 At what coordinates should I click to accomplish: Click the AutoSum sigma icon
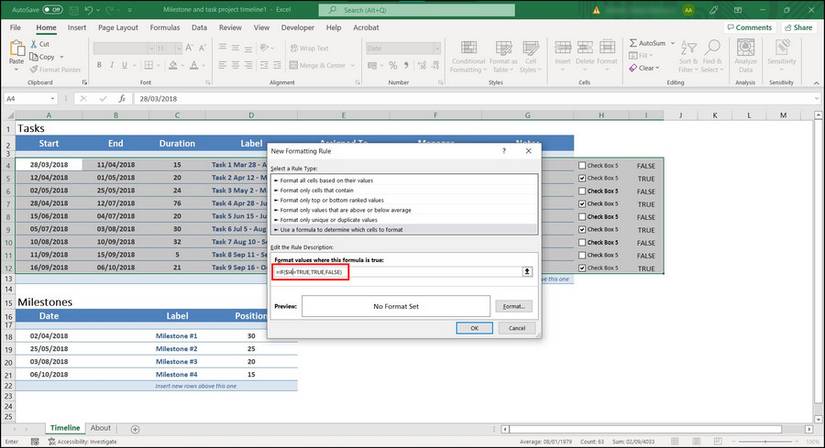click(633, 44)
